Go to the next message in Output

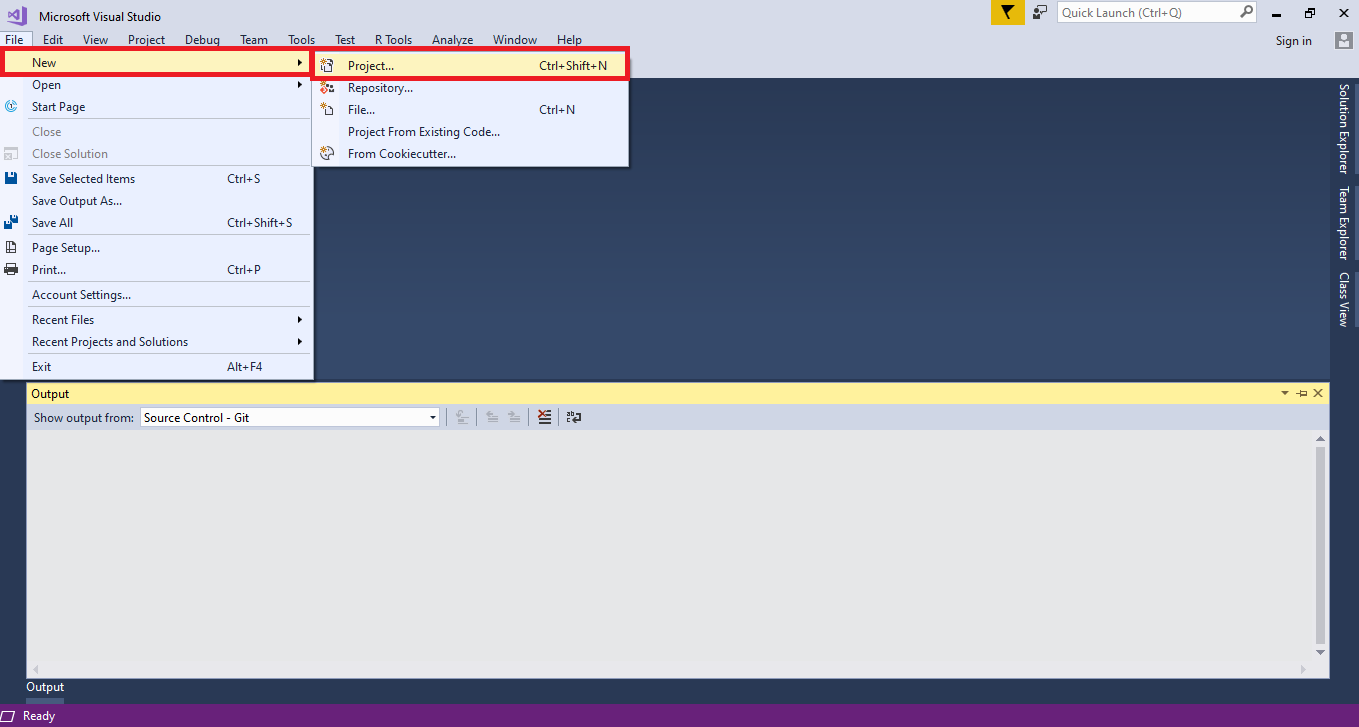pyautogui.click(x=514, y=416)
